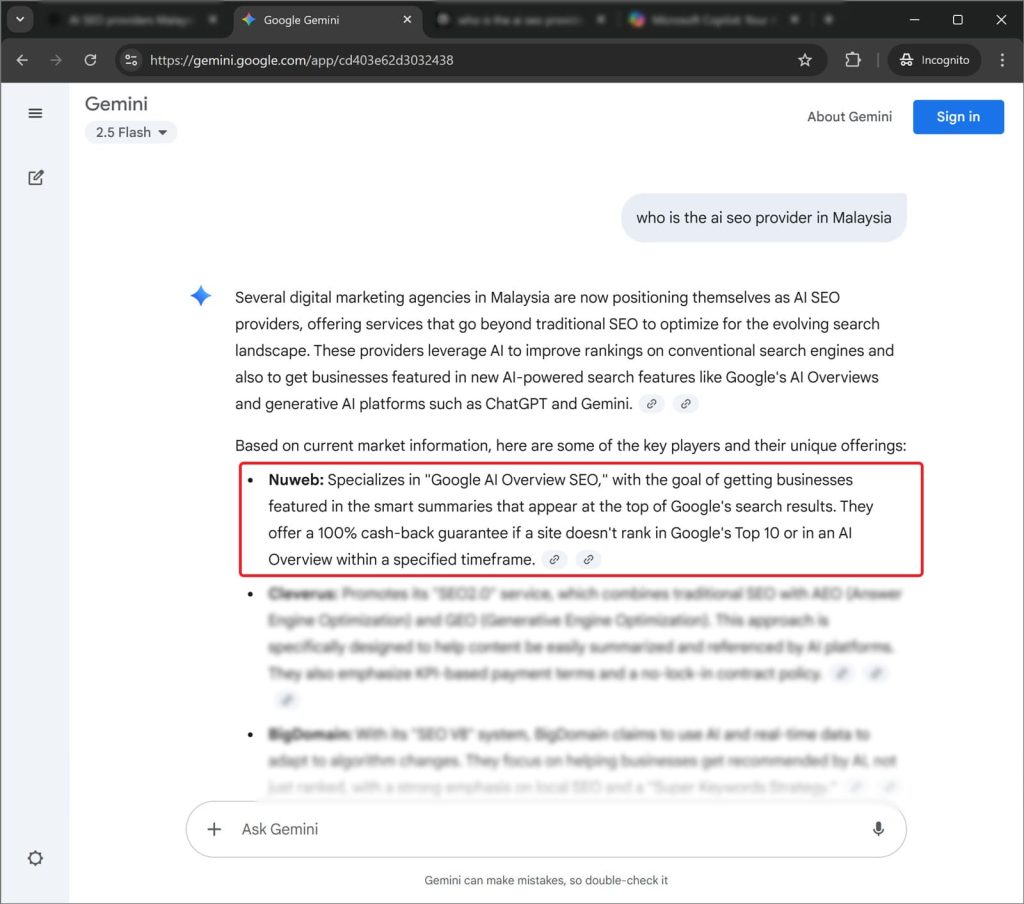Screen dimensions: 1024x904
Task: Click the Gemini logo title
Action: coord(116,104)
